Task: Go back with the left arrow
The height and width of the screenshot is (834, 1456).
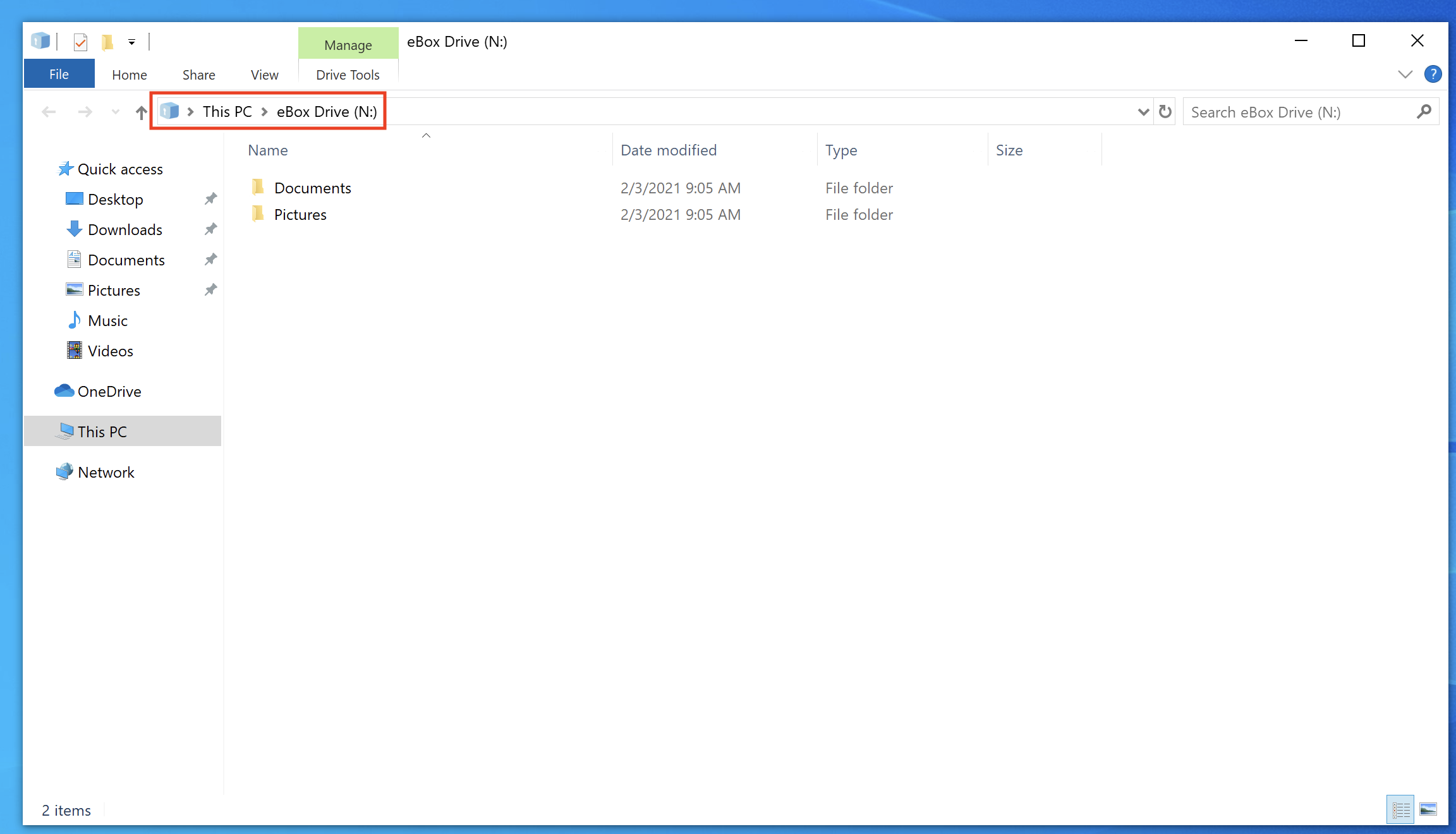Action: (49, 112)
